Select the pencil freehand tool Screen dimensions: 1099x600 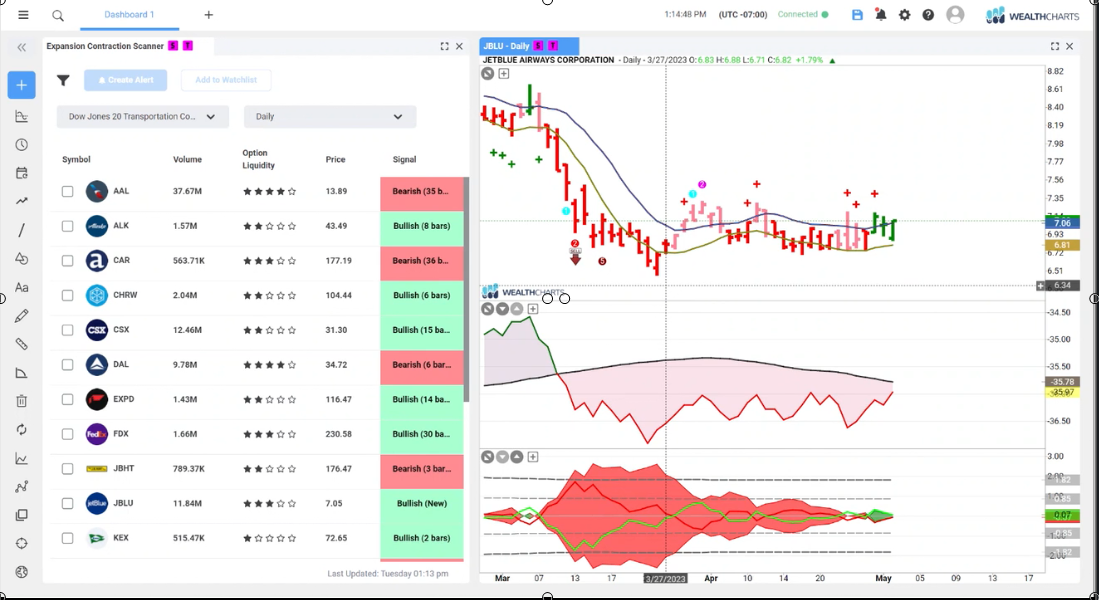(x=22, y=315)
